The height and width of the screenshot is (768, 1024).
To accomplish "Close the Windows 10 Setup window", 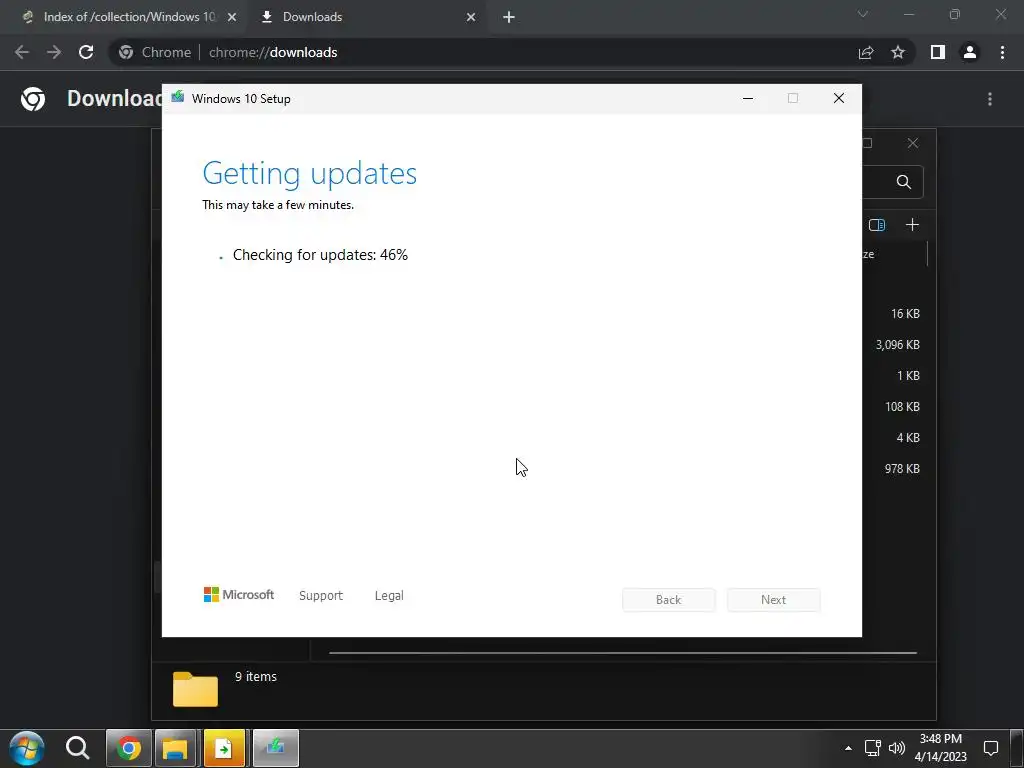I will click(839, 98).
